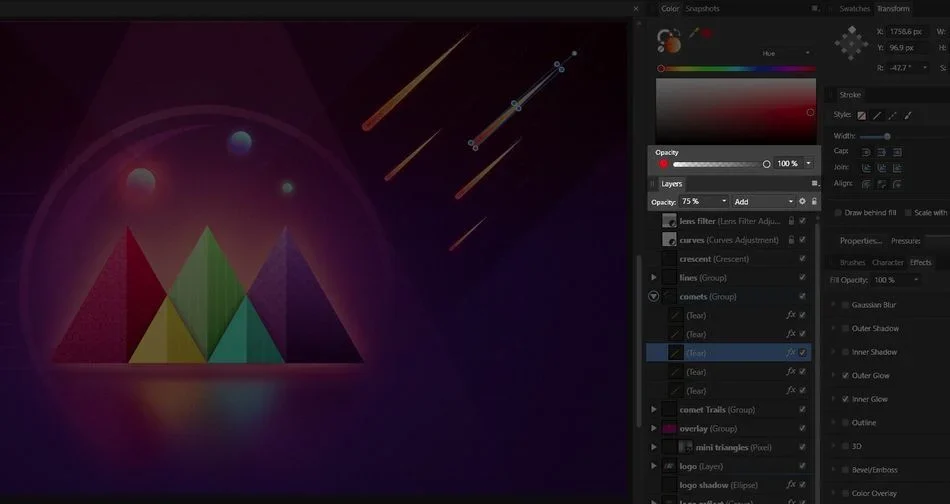
Task: Click the X position input field
Action: 908,32
